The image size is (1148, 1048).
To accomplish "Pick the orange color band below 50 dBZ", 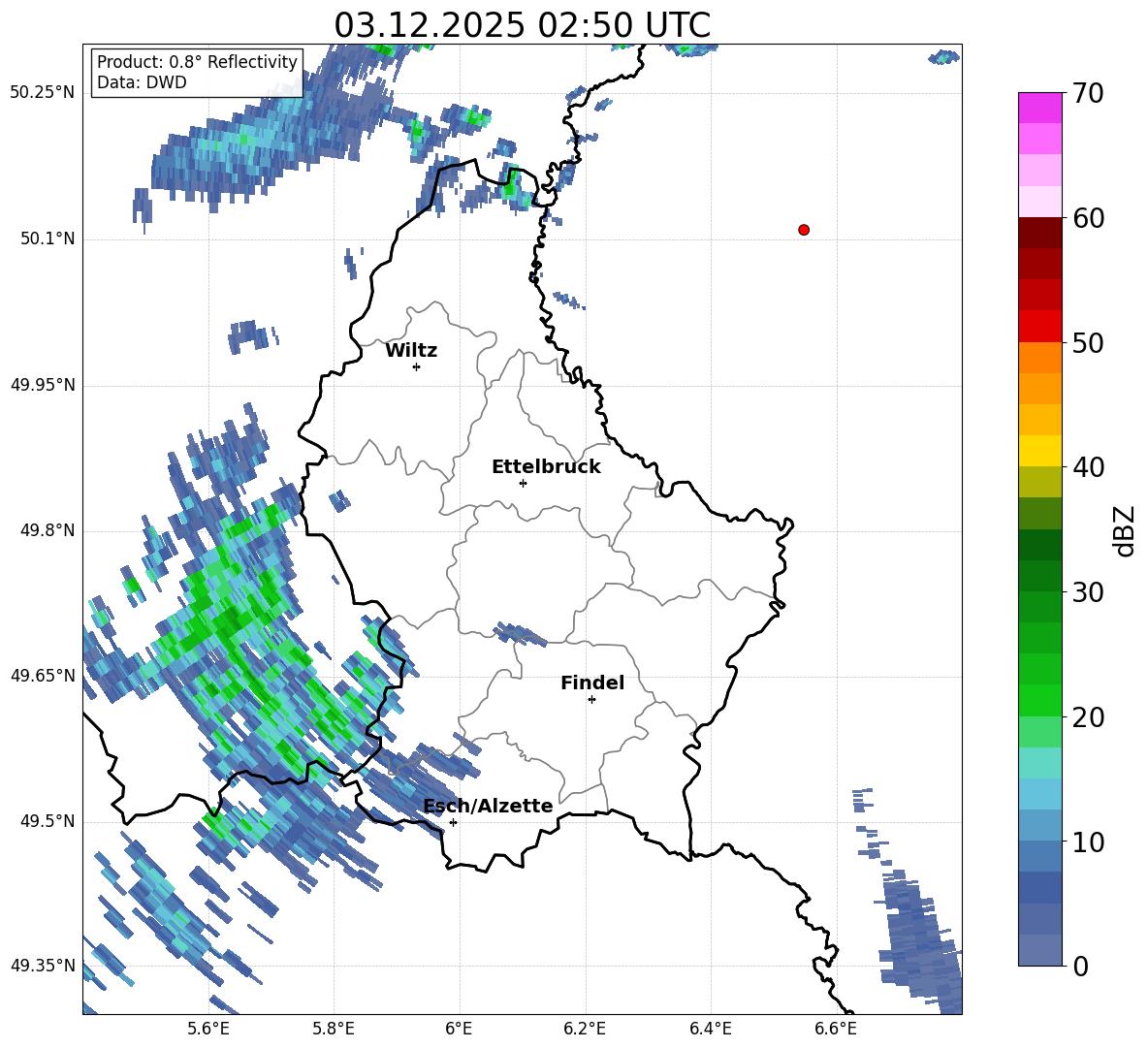I will click(x=1039, y=358).
